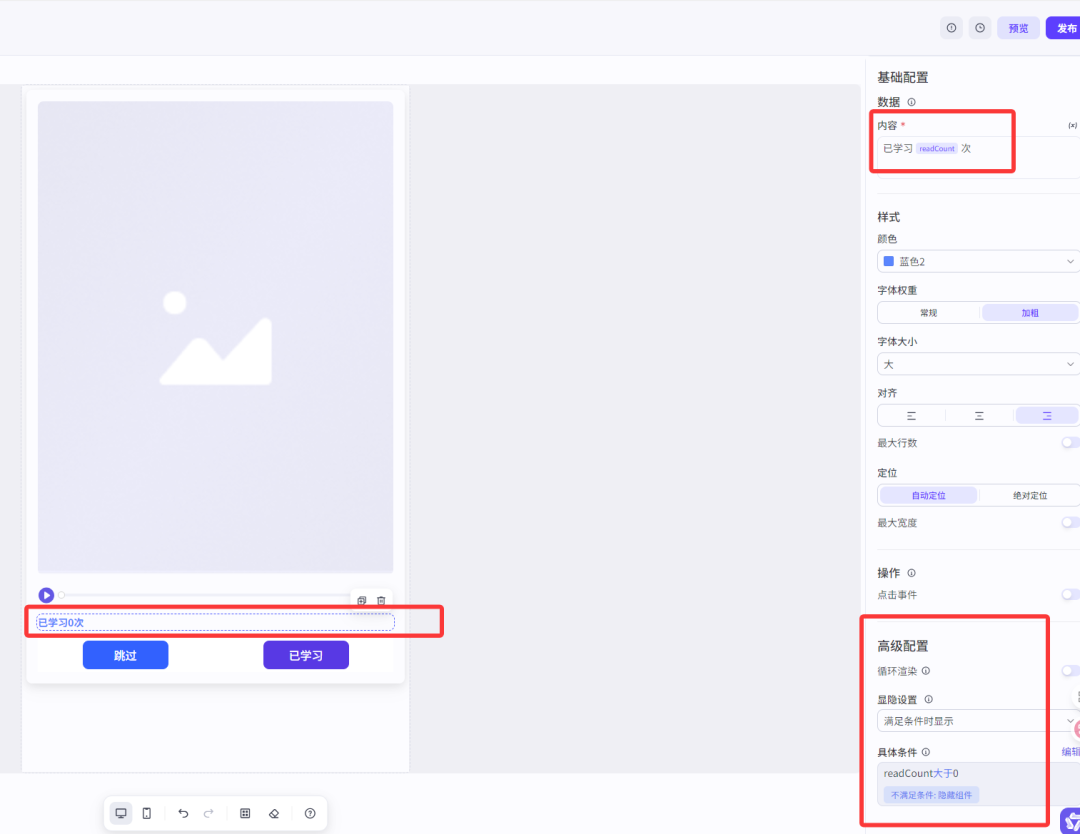Enable the 循环渲染 toggle
Image resolution: width=1080 pixels, height=834 pixels.
pos(1071,671)
